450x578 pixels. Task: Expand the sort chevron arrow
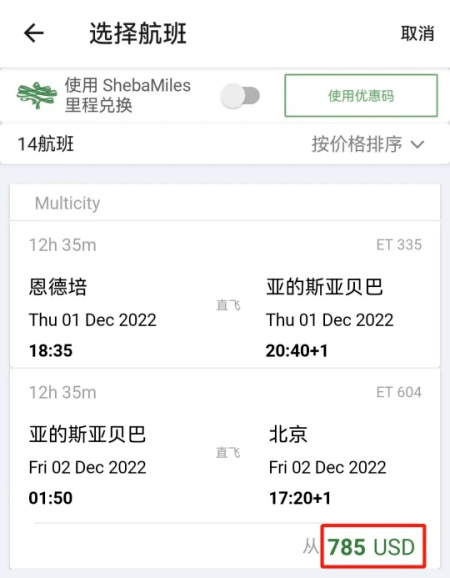[x=417, y=144]
